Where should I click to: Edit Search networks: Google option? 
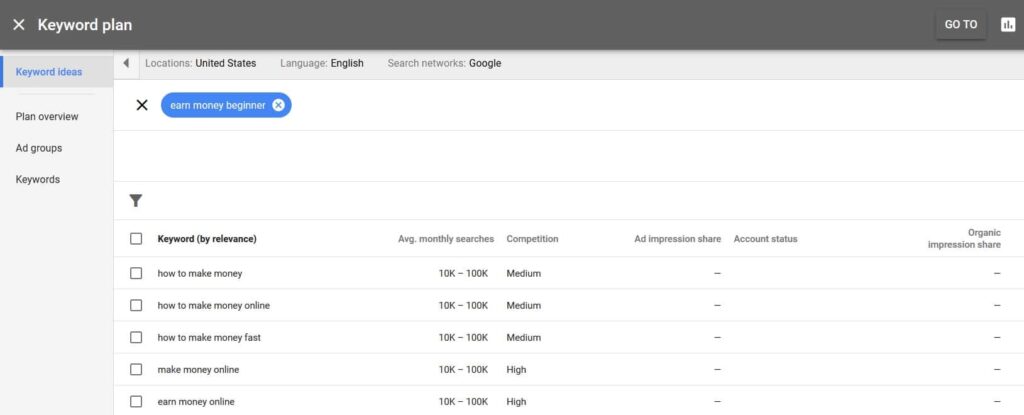(444, 63)
